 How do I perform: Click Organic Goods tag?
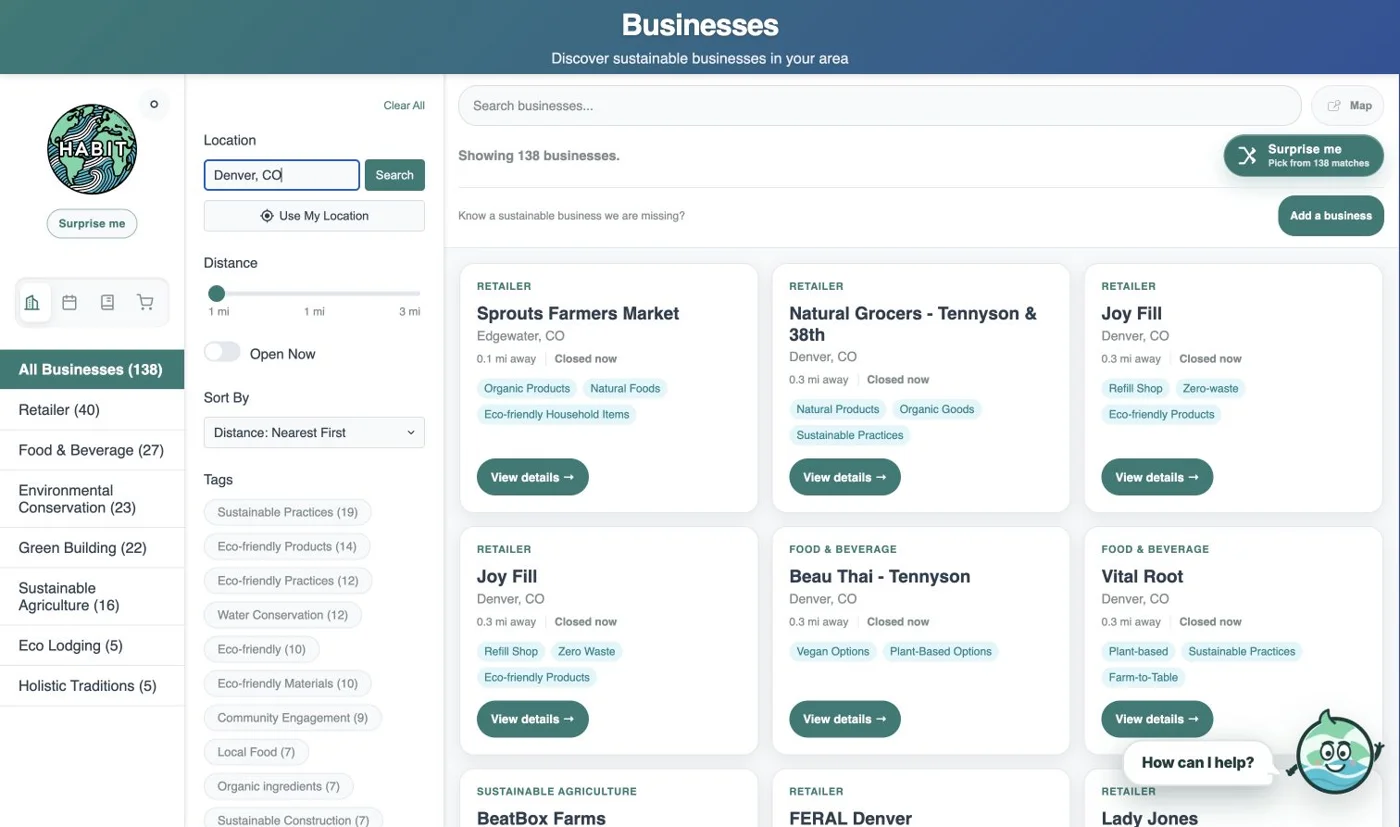(x=936, y=409)
